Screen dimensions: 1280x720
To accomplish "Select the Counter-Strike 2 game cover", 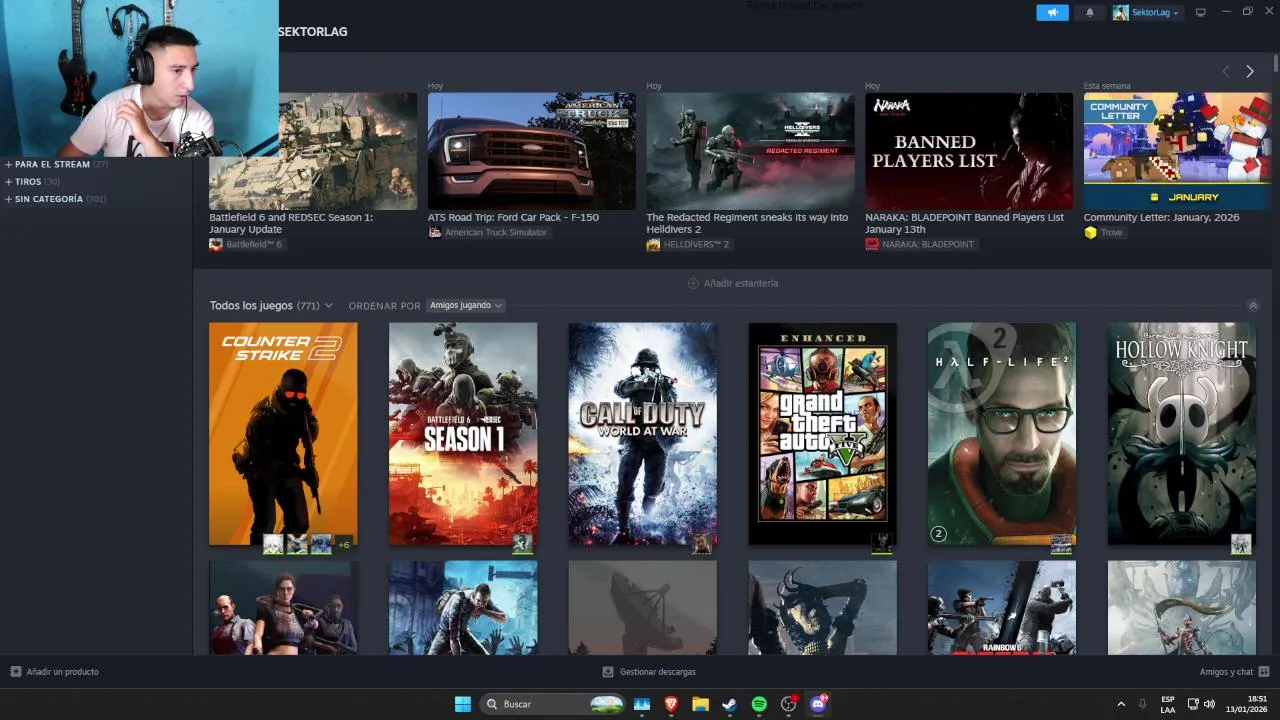I will (x=283, y=434).
